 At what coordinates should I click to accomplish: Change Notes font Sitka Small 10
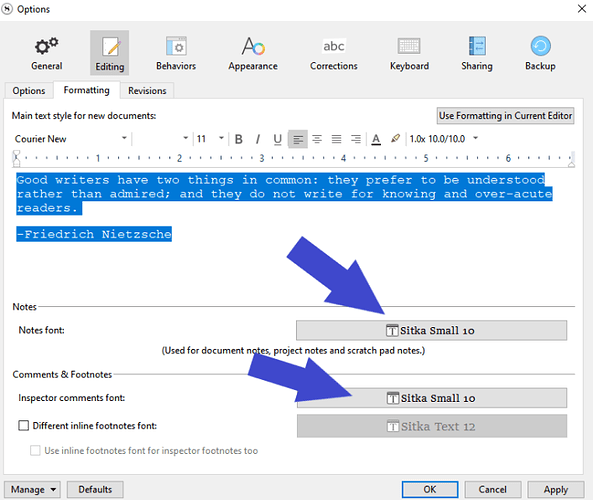point(432,331)
